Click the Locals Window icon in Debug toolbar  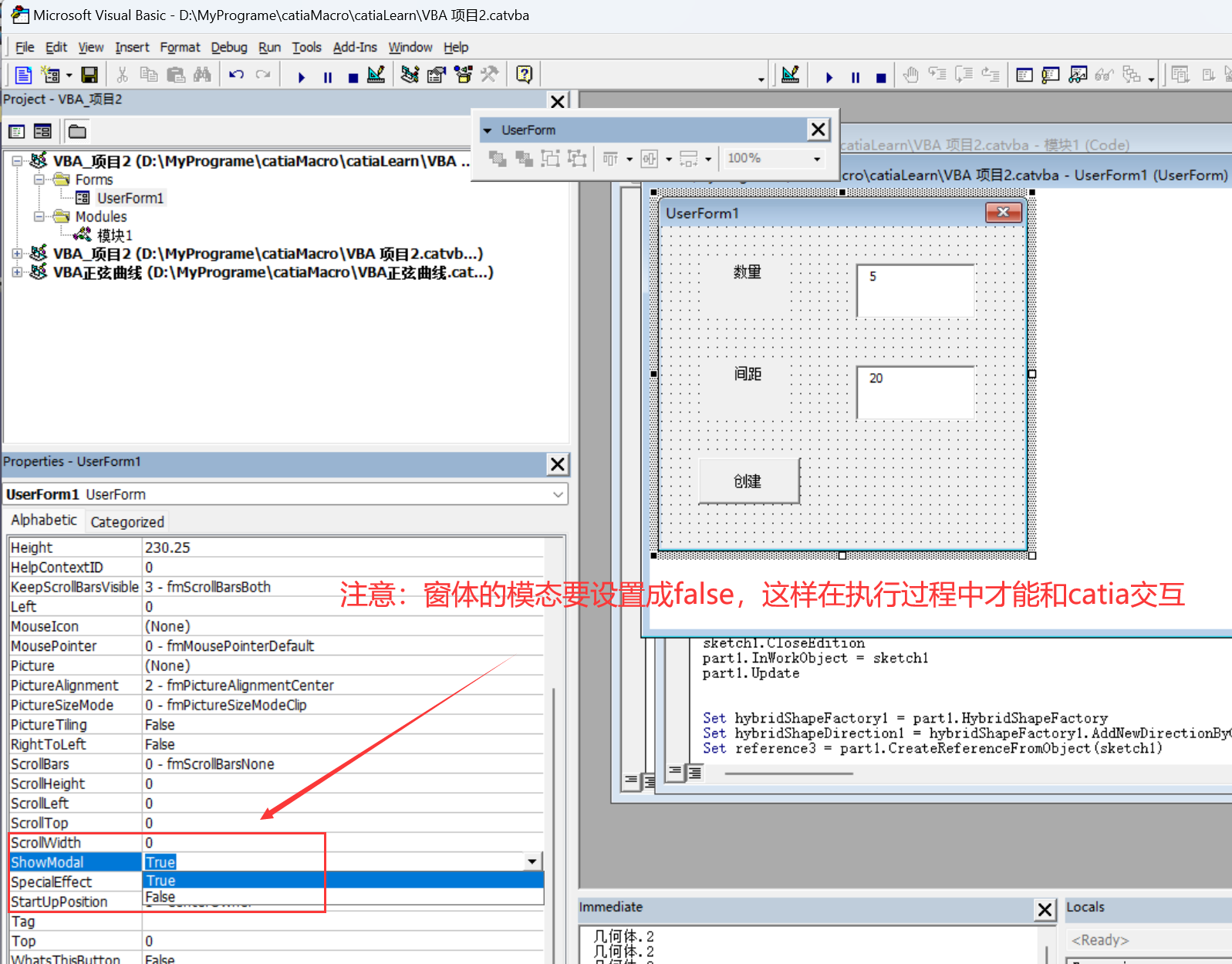(x=1024, y=76)
